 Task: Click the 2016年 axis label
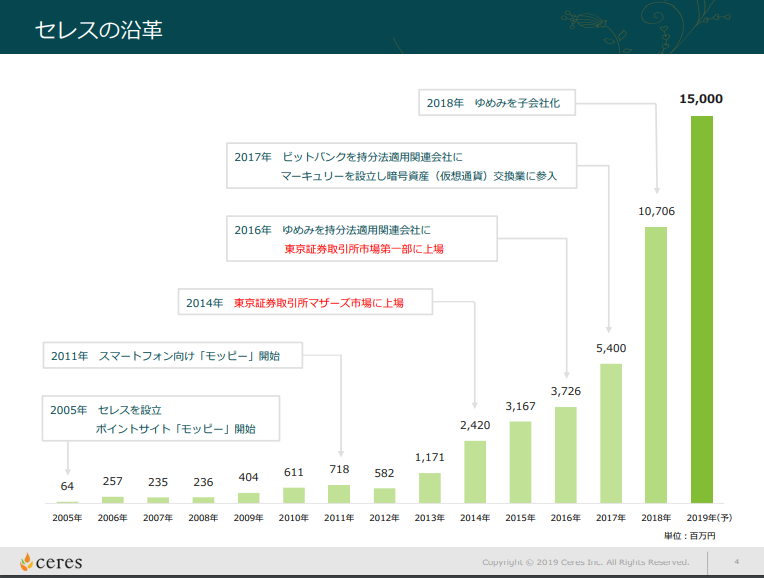[x=566, y=518]
